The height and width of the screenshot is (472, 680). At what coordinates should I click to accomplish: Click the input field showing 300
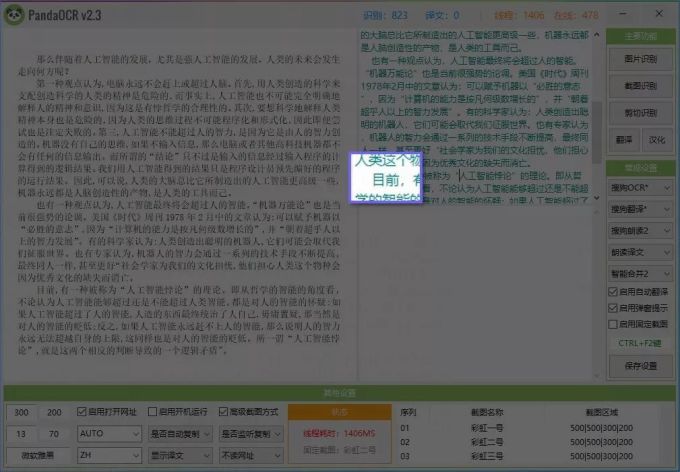pyautogui.click(x=21, y=412)
